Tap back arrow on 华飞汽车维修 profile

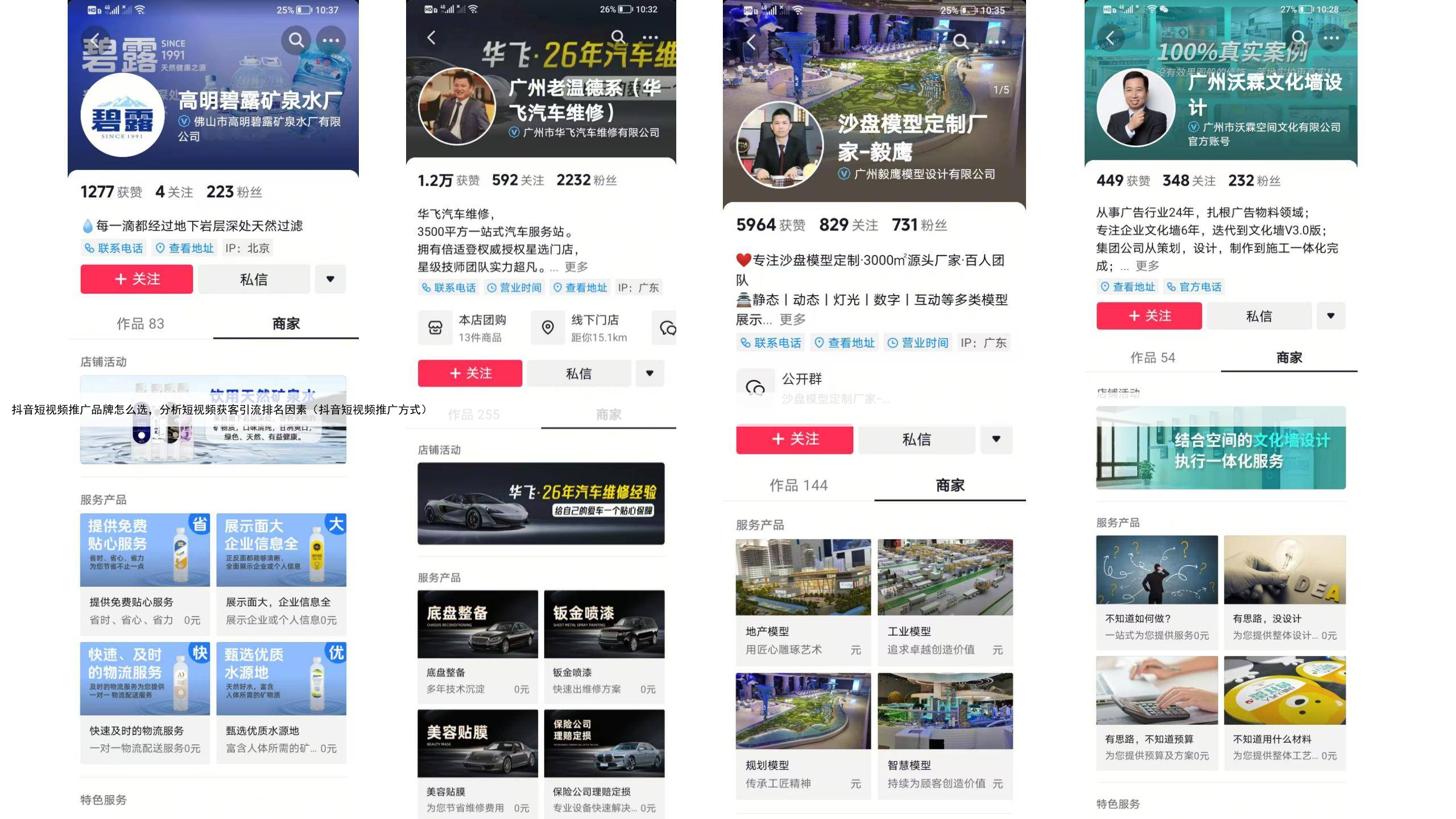pos(431,38)
